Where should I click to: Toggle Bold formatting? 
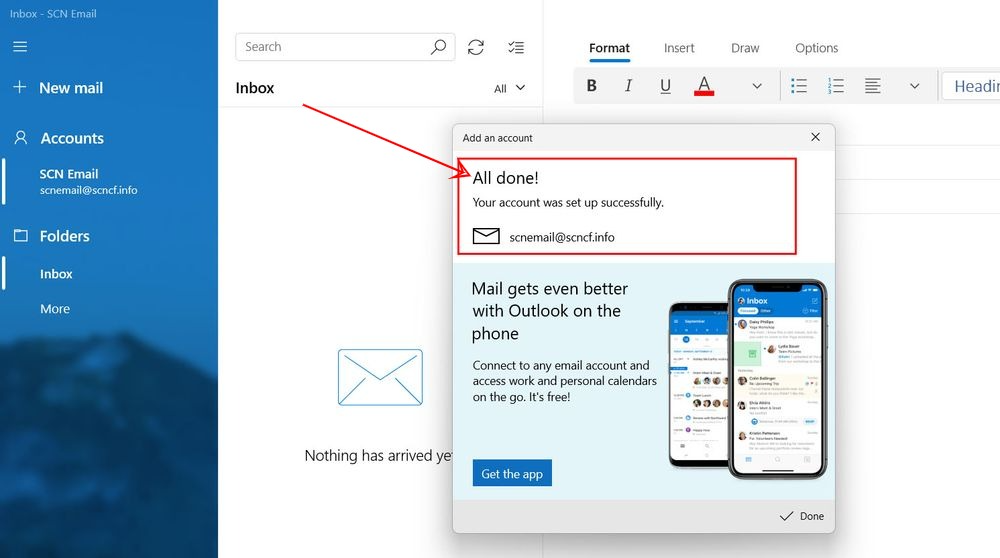(591, 85)
